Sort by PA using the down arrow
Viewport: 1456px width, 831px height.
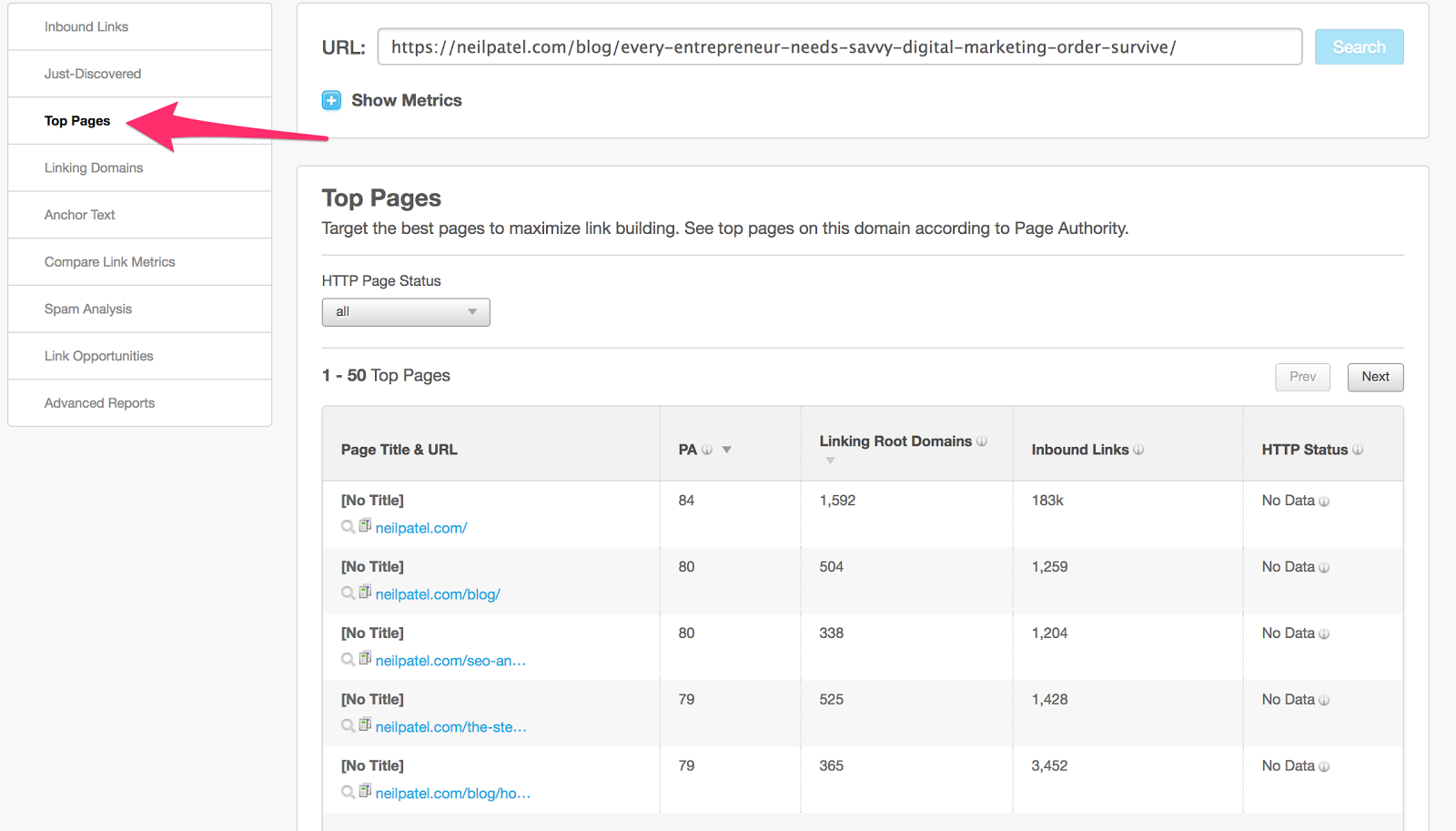tap(727, 450)
